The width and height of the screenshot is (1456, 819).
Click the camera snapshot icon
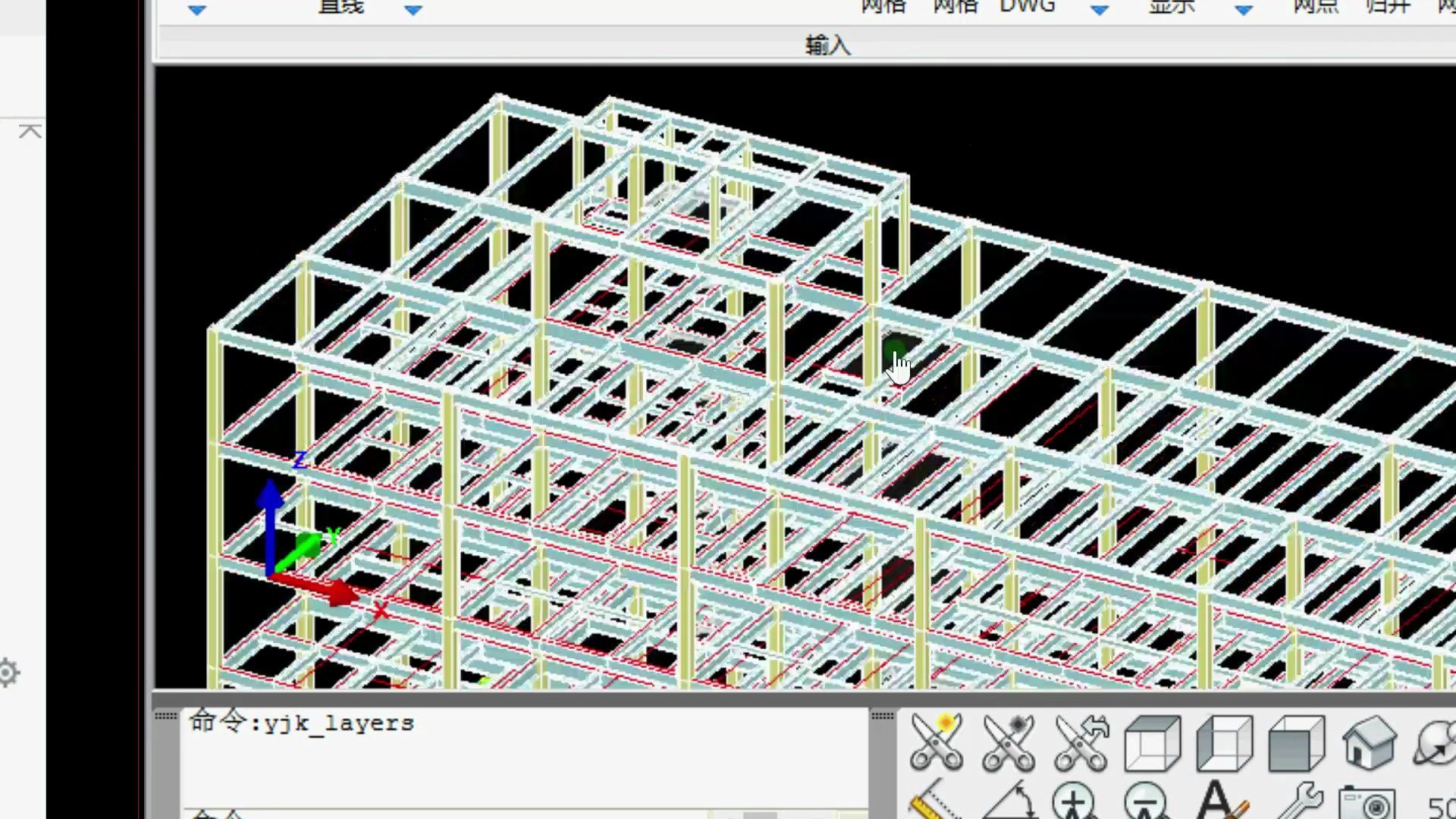[1367, 804]
